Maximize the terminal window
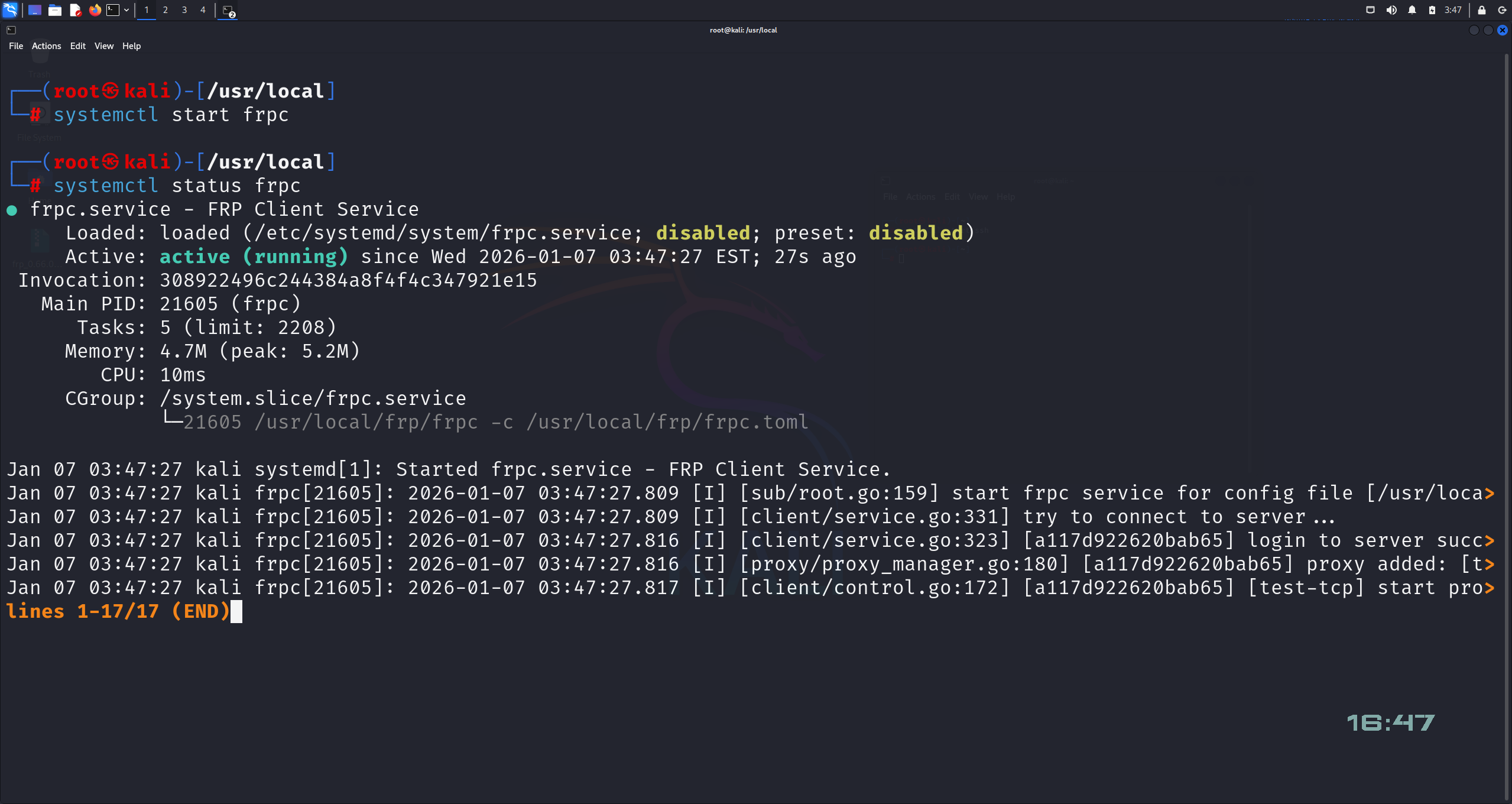This screenshot has height=804, width=1512. coord(1488,30)
